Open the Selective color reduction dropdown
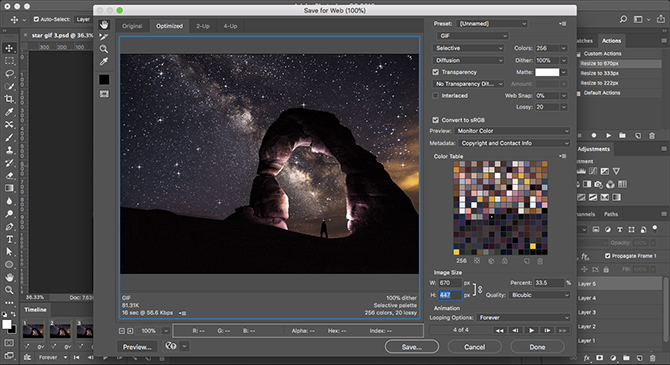 (468, 48)
